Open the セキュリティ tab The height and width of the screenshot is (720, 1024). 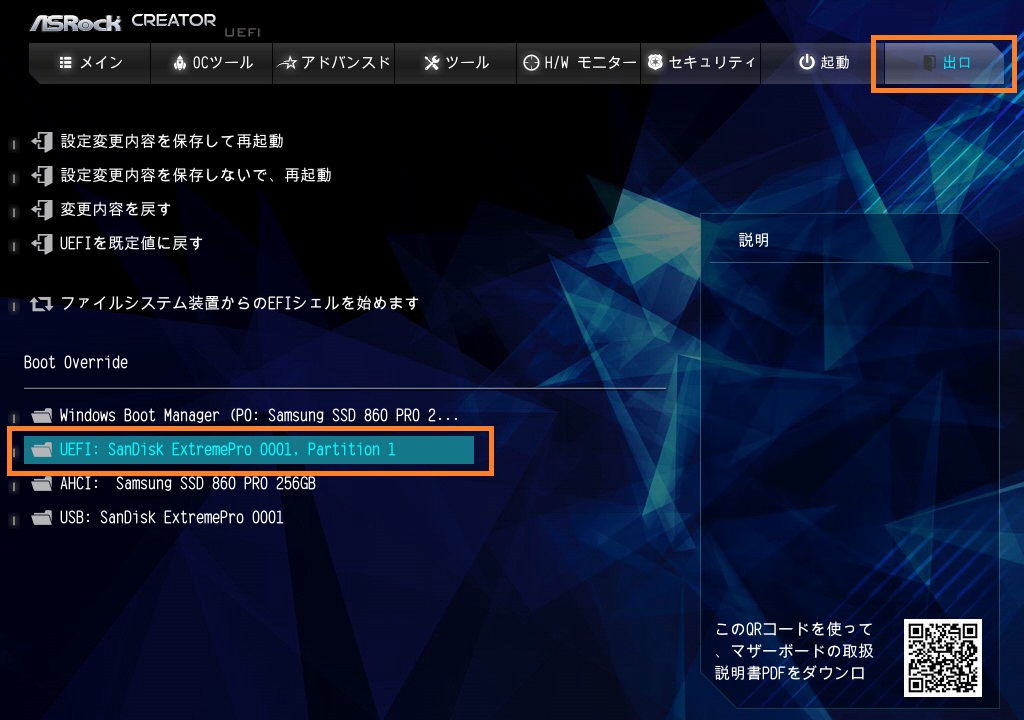point(701,63)
